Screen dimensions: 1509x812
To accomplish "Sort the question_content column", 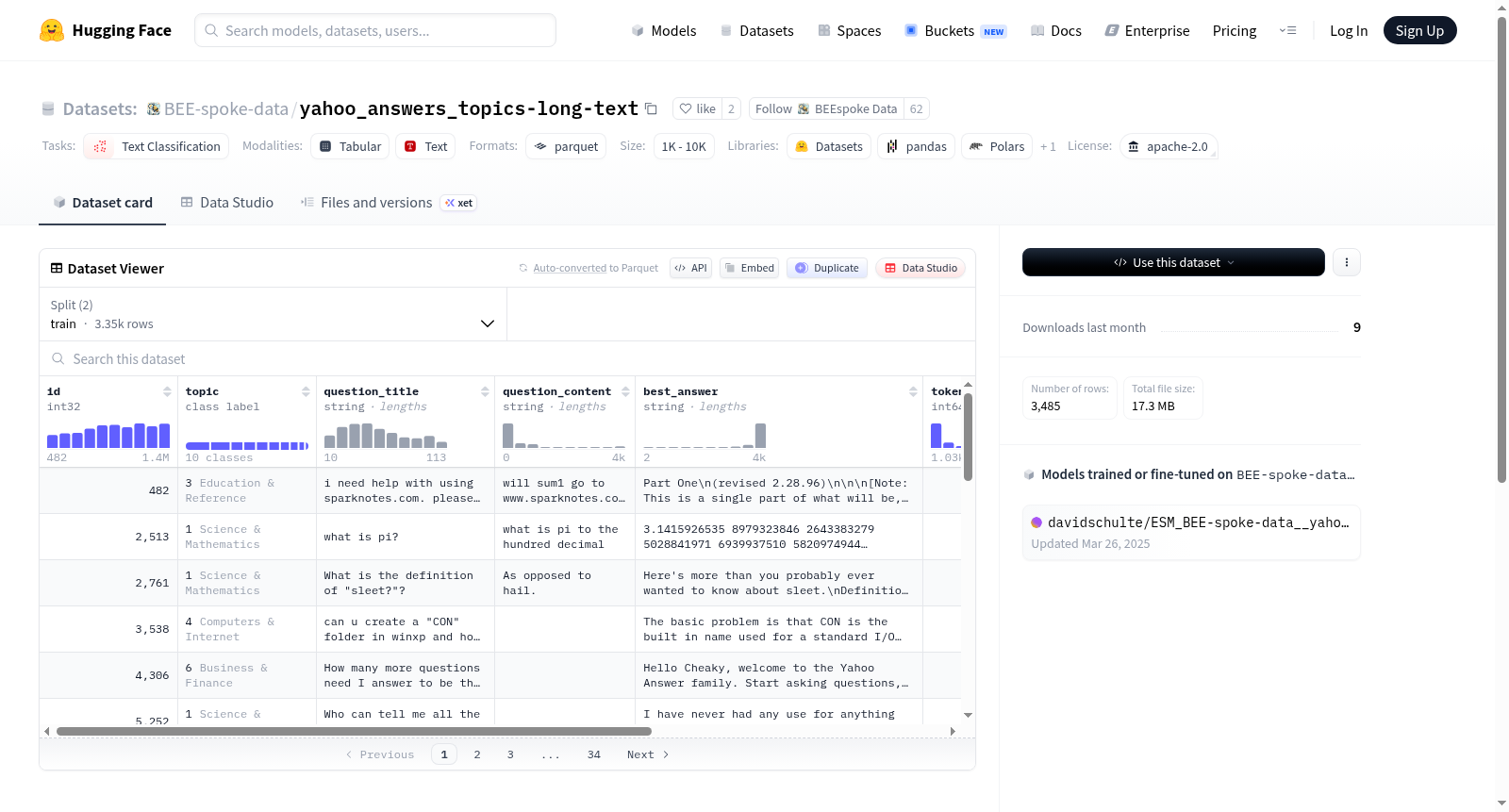I will pos(625,391).
